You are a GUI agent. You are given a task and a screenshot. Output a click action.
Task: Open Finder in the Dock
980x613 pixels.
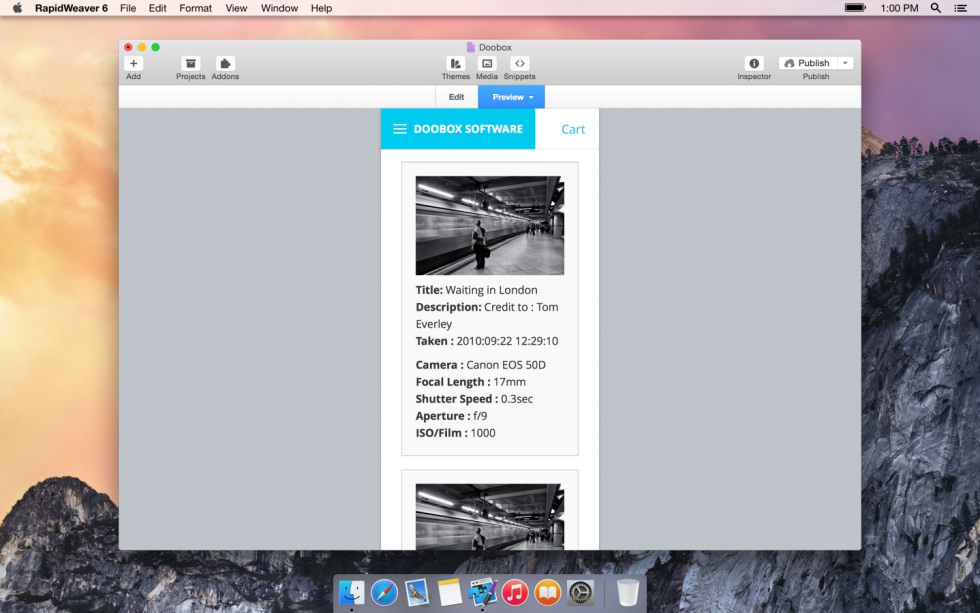click(x=351, y=592)
